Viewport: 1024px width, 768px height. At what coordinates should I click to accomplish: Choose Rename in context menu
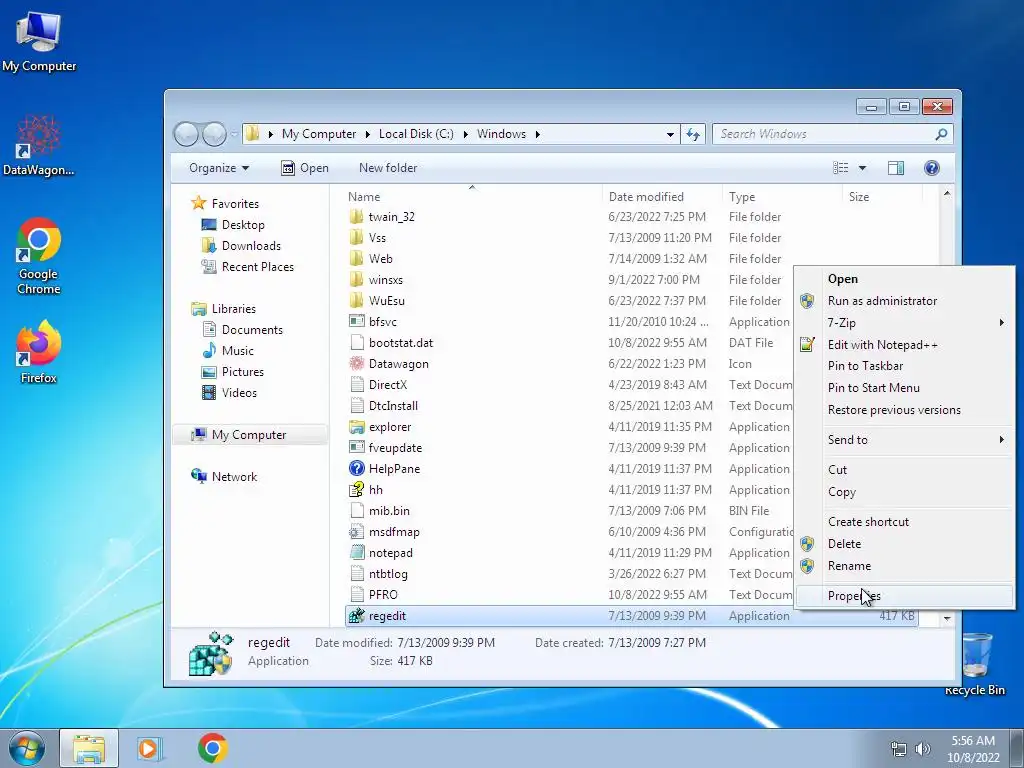point(904,566)
